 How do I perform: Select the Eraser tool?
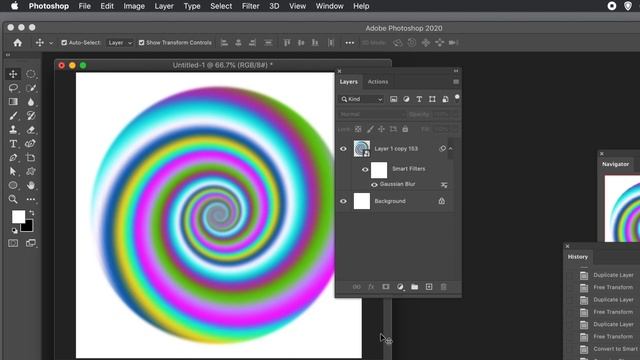pyautogui.click(x=31, y=129)
